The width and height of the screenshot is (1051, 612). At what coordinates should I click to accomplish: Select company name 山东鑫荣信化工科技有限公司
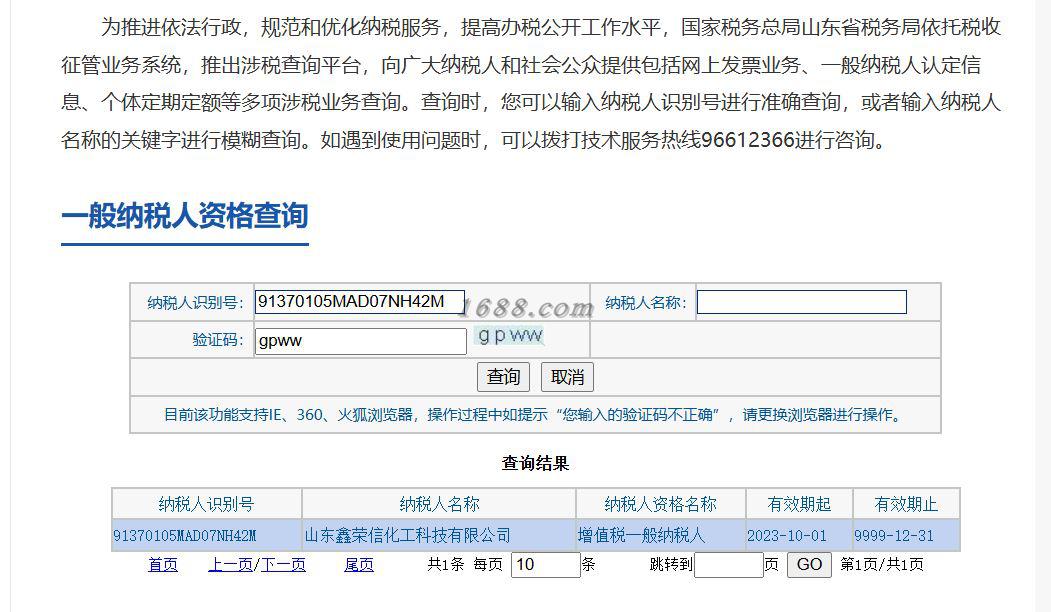point(408,535)
